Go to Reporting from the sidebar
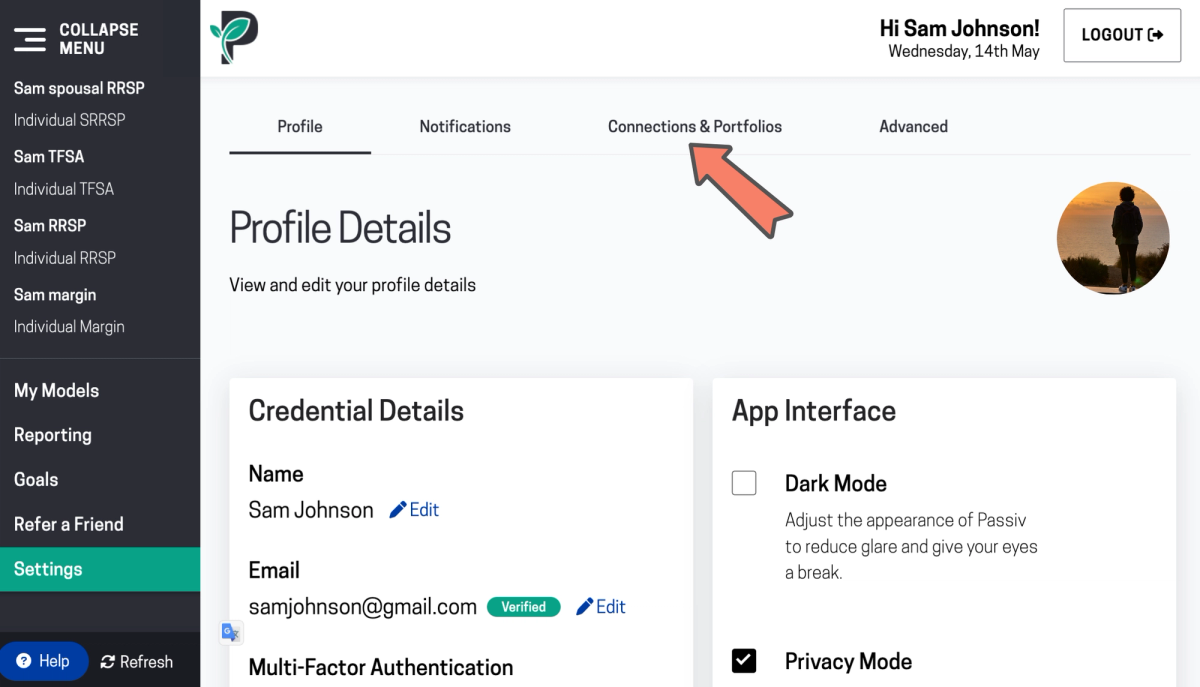 [52, 434]
